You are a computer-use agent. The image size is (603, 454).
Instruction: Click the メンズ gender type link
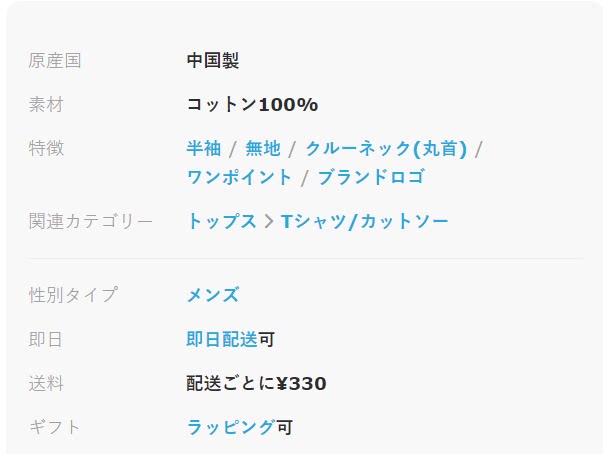[x=213, y=296]
